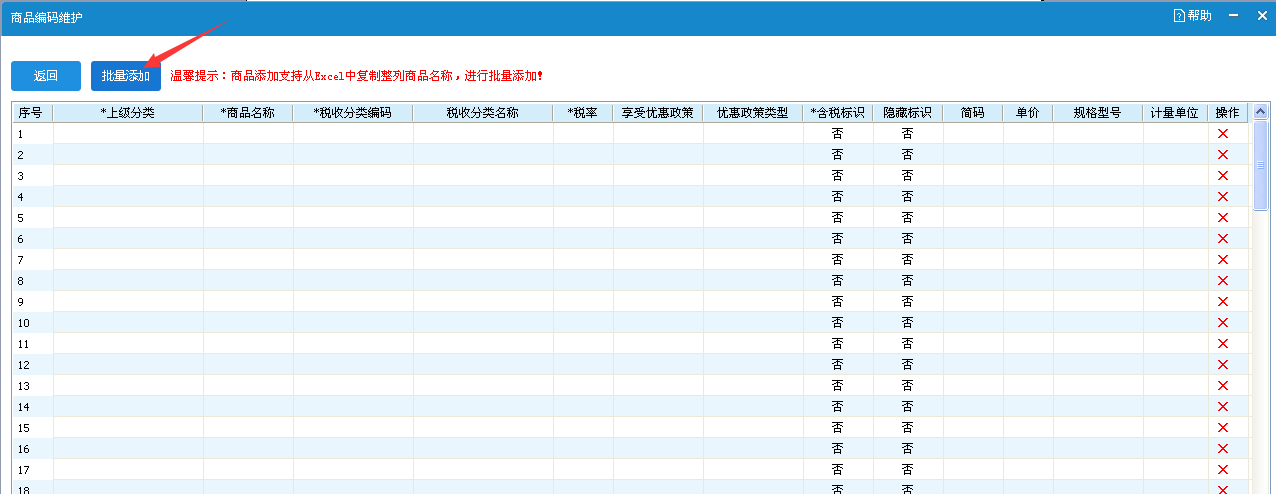The width and height of the screenshot is (1276, 494).
Task: Click row 6 税率 input cell
Action: tap(583, 239)
